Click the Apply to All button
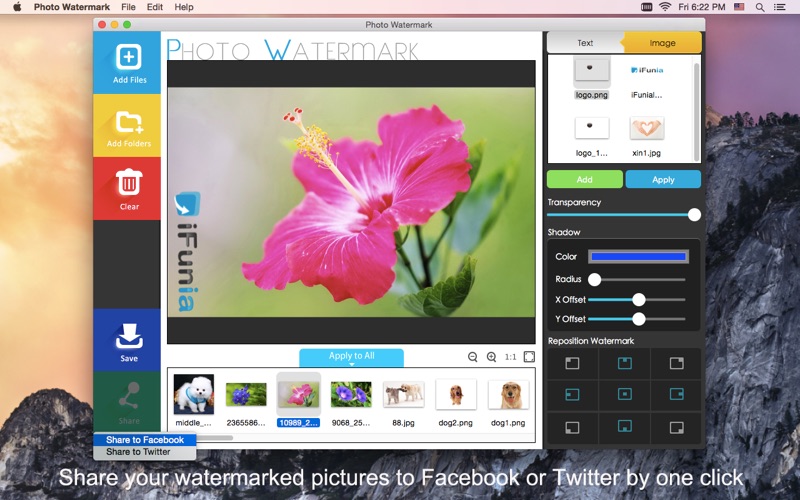 (352, 357)
